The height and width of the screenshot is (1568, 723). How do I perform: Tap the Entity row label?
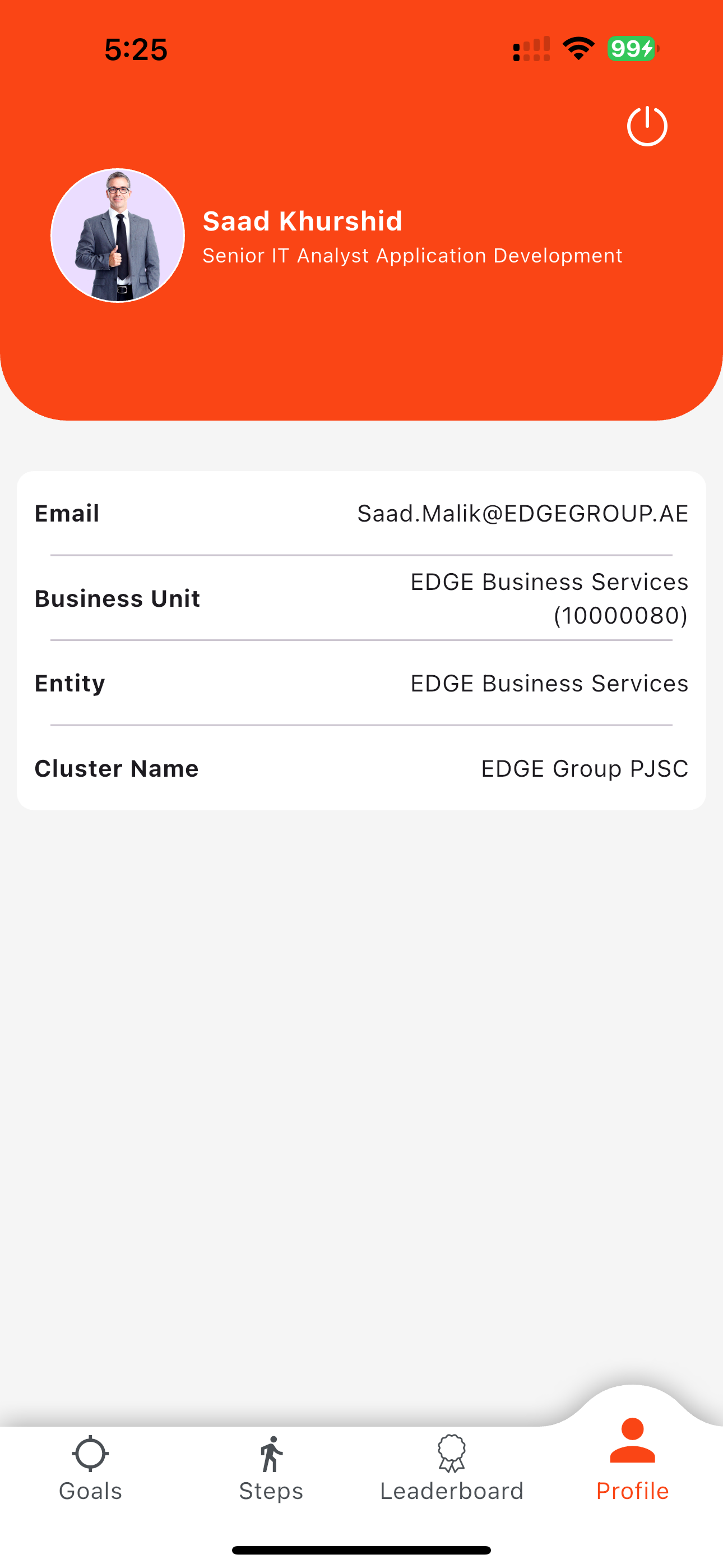tap(70, 684)
